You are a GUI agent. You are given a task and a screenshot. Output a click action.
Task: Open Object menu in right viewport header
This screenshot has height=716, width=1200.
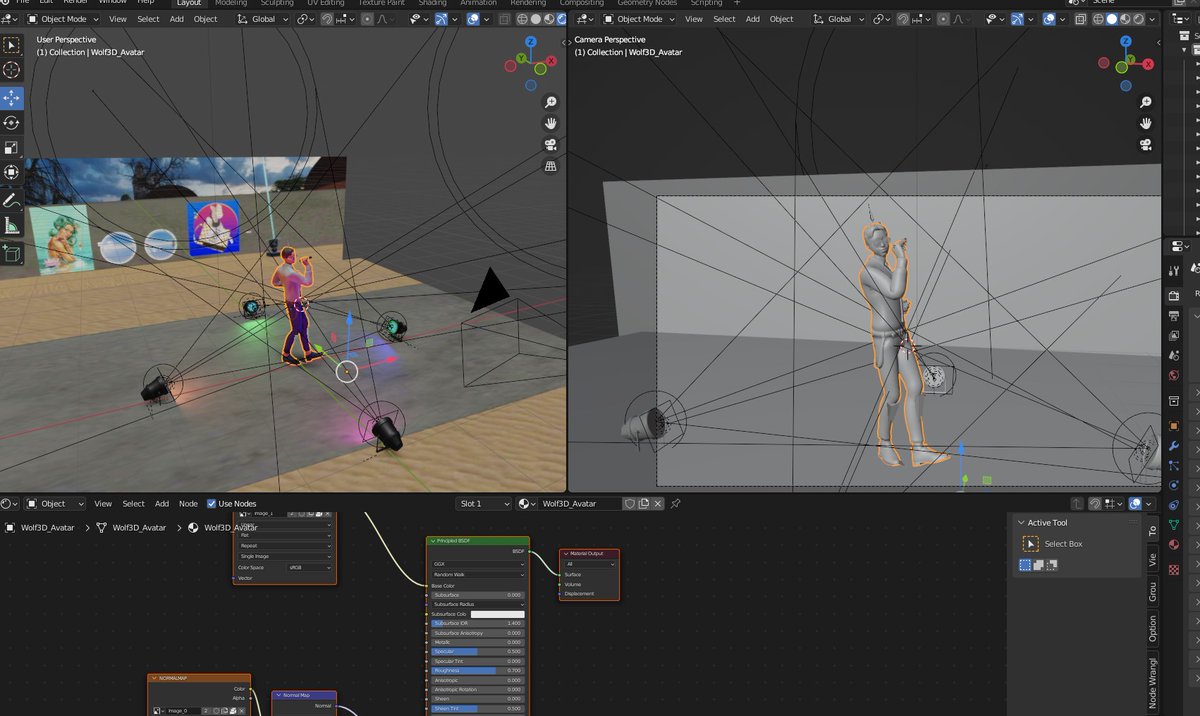tap(781, 19)
